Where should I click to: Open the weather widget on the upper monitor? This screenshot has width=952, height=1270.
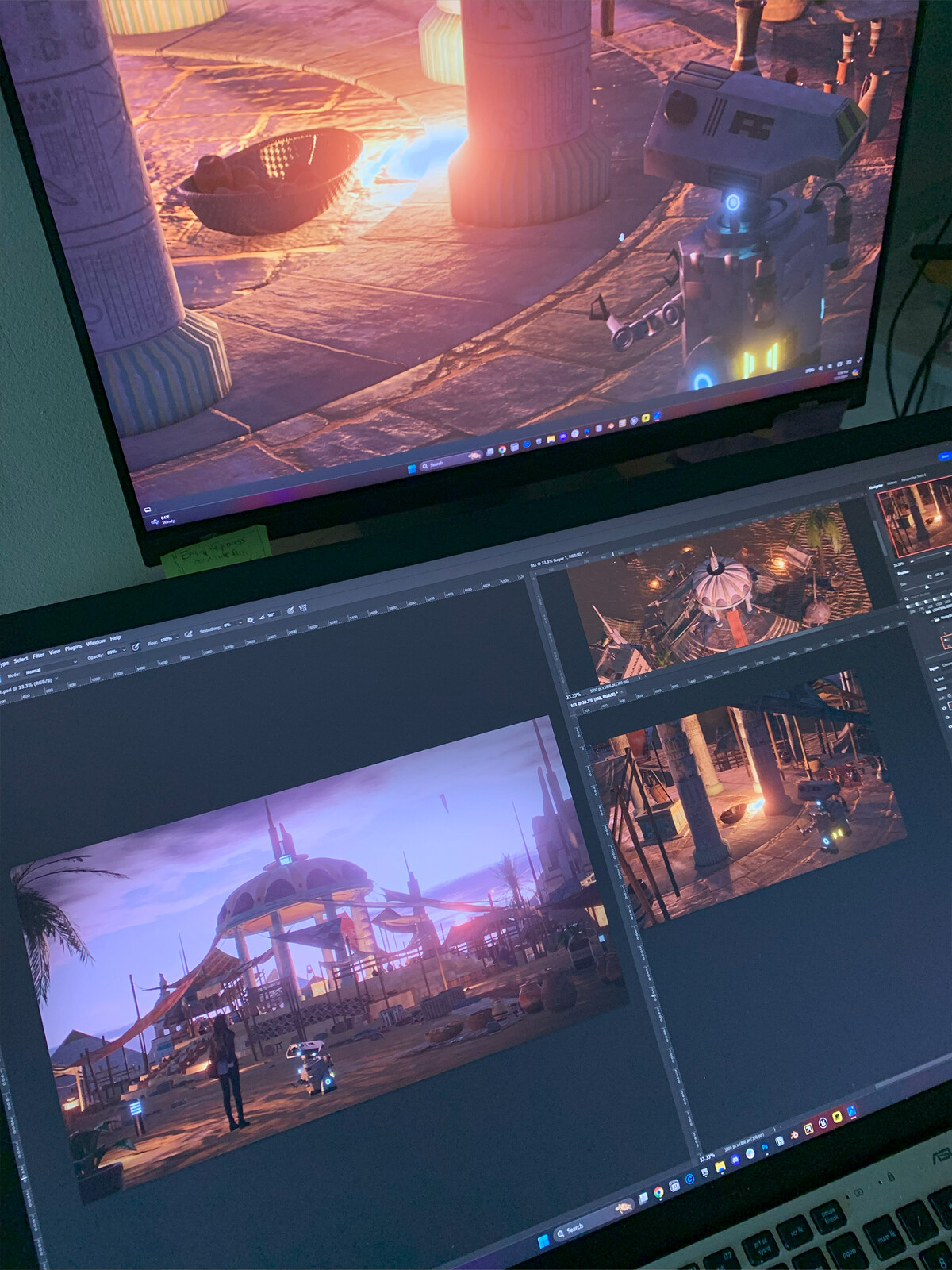pos(161,519)
